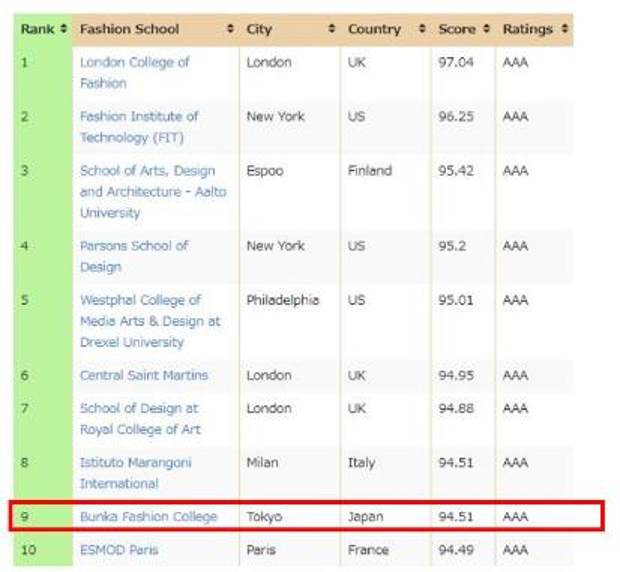This screenshot has height=572, width=620.
Task: Click country cell Finland
Action: (x=370, y=171)
